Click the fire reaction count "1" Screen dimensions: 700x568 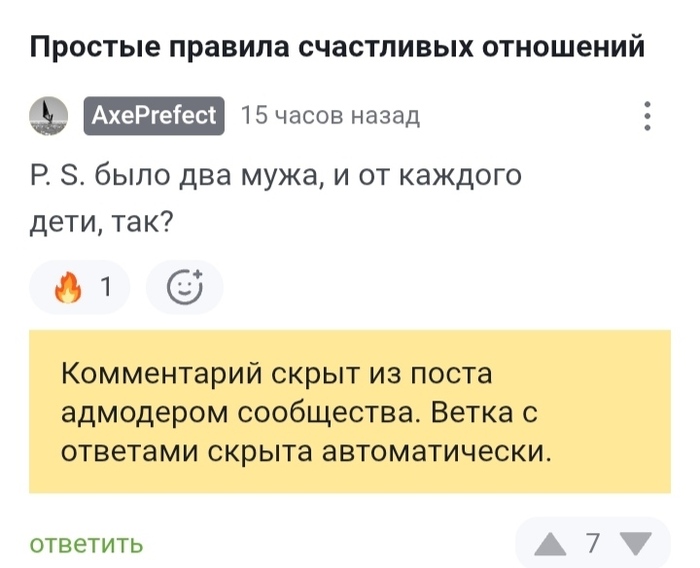106,289
